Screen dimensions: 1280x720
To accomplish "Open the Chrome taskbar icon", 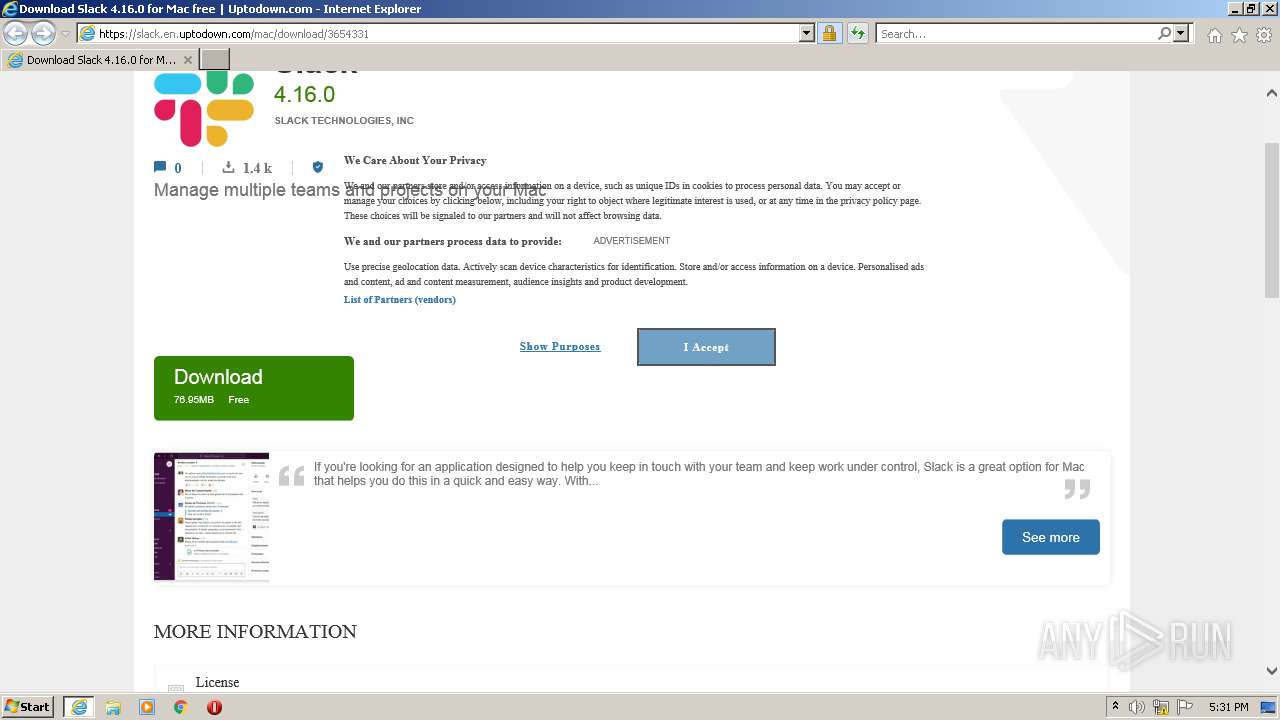I will pyautogui.click(x=181, y=707).
